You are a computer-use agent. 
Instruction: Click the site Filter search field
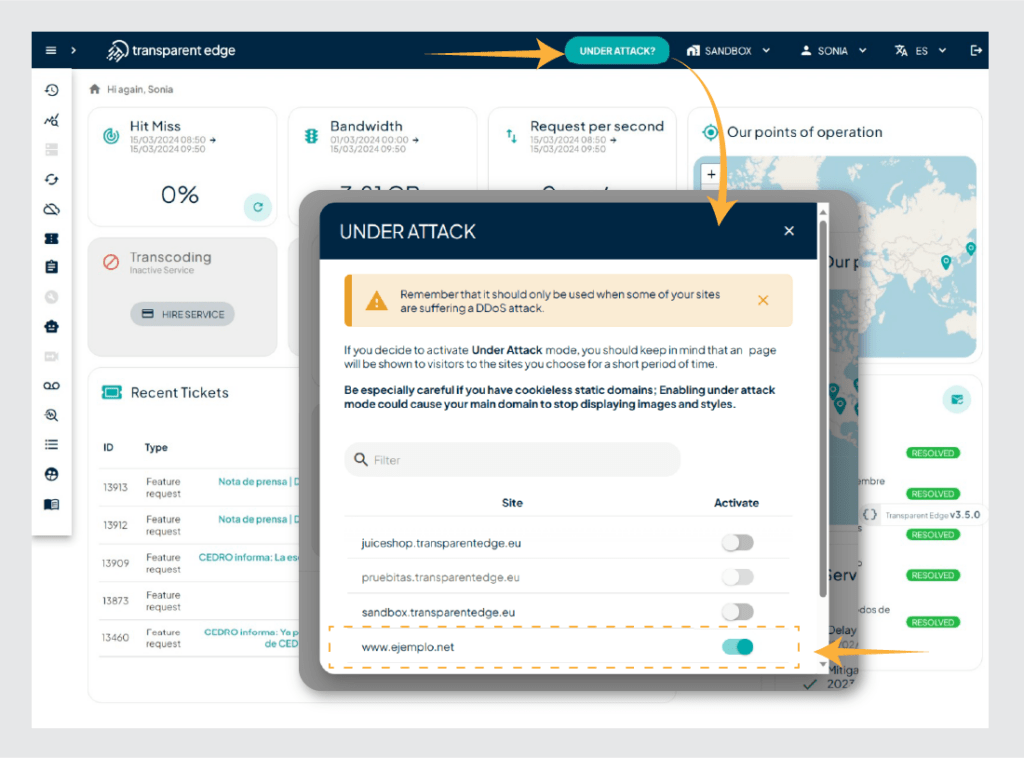click(520, 460)
